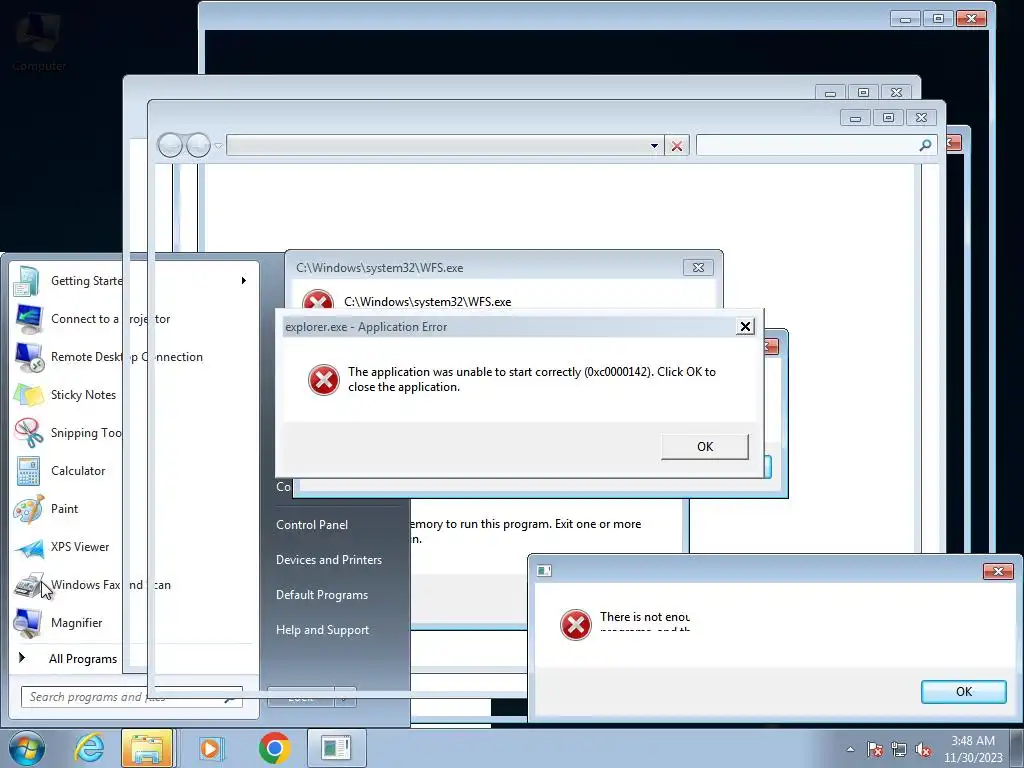Click the Calculator icon in Start menu

[28, 470]
